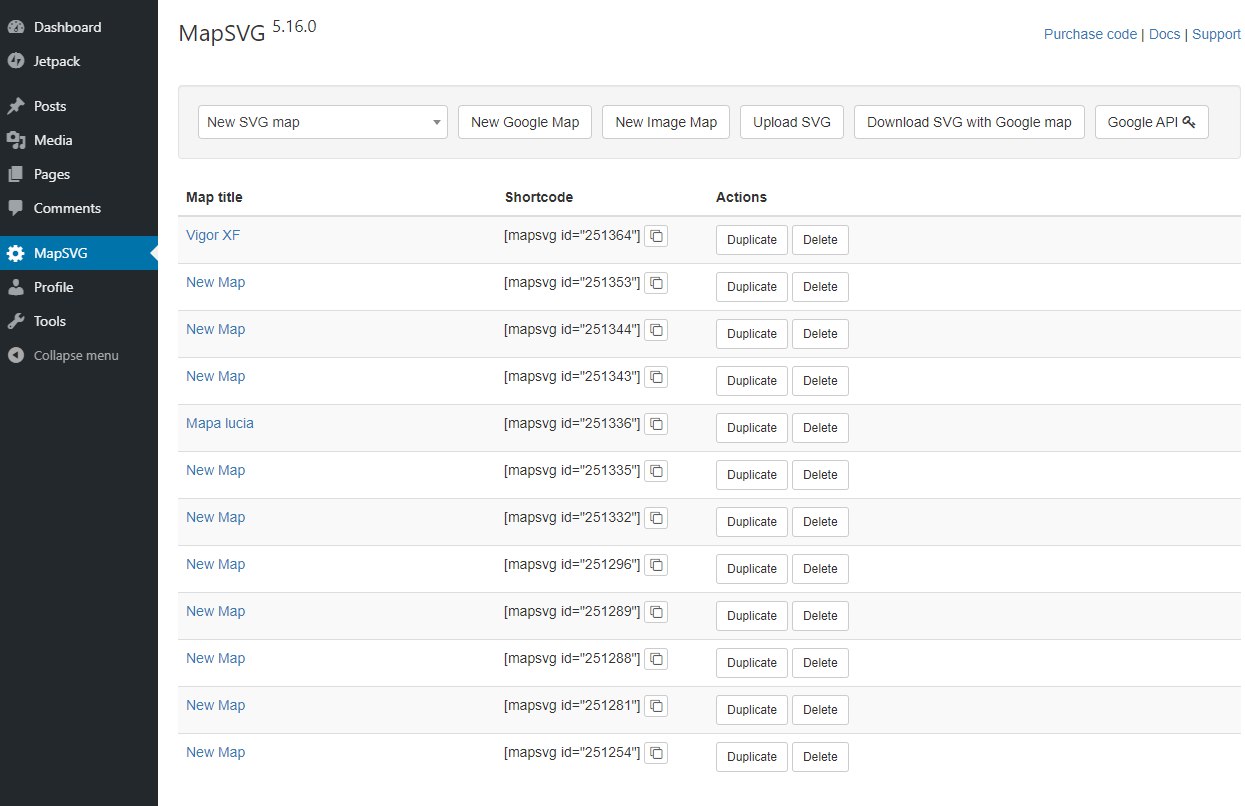The height and width of the screenshot is (806, 1245).
Task: Copy shortcode for map id 251336
Action: point(656,424)
